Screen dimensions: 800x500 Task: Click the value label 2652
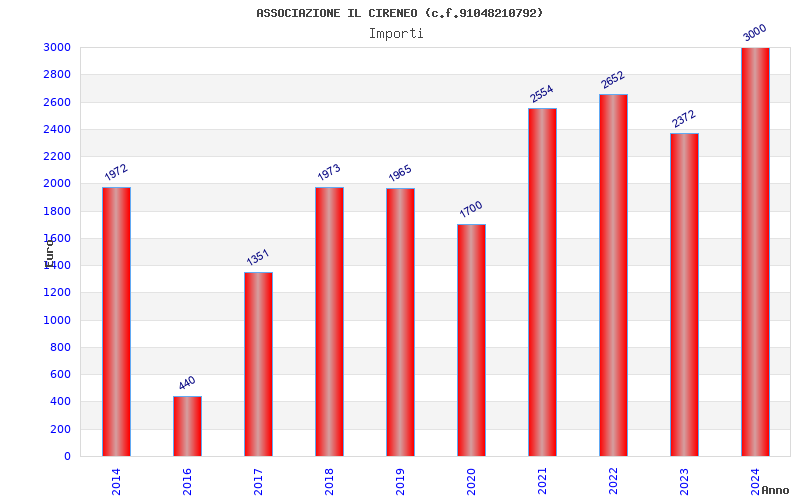tap(613, 80)
